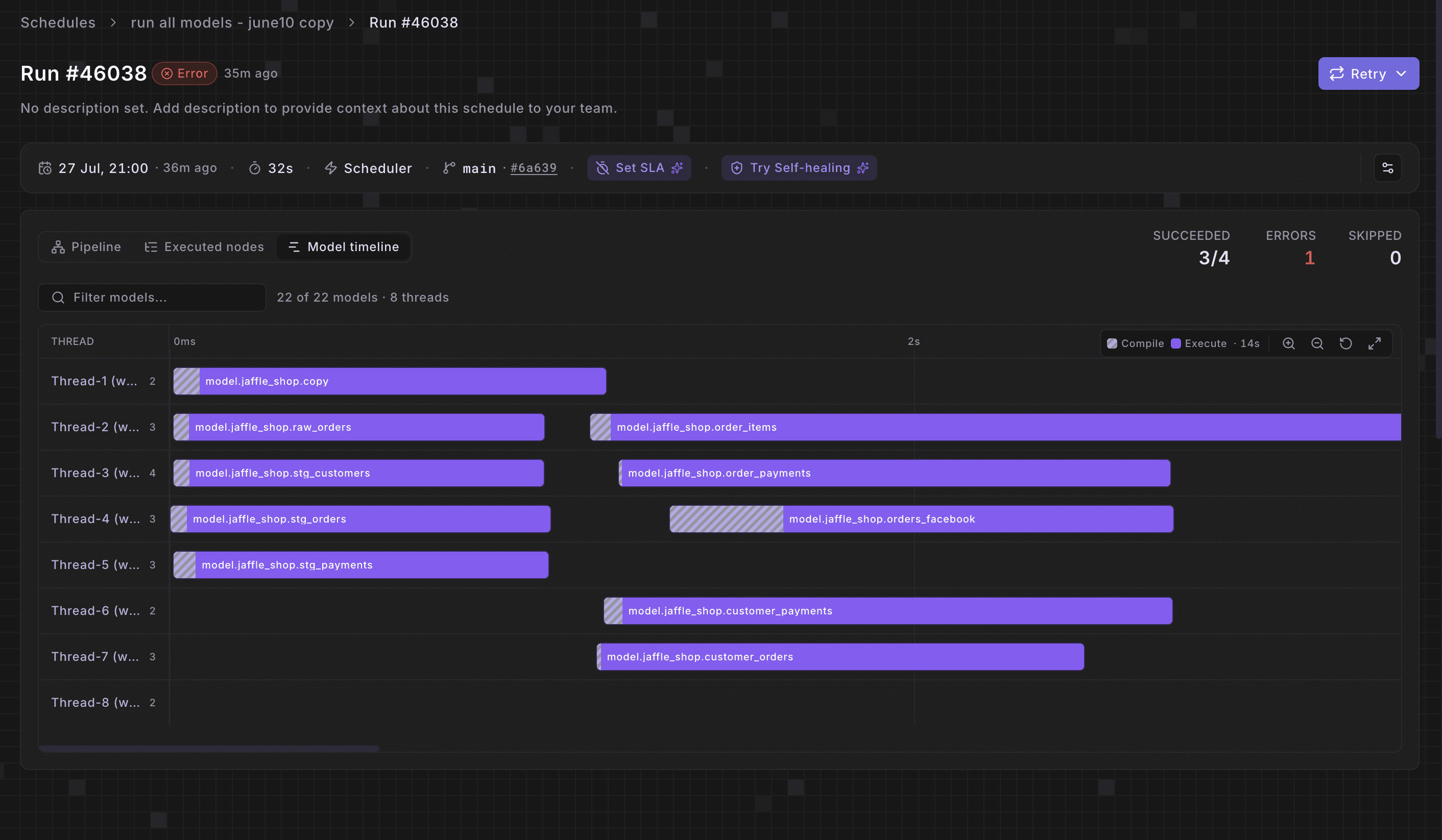Expand the Thread-1 row label
The width and height of the screenshot is (1442, 840).
pyautogui.click(x=94, y=381)
